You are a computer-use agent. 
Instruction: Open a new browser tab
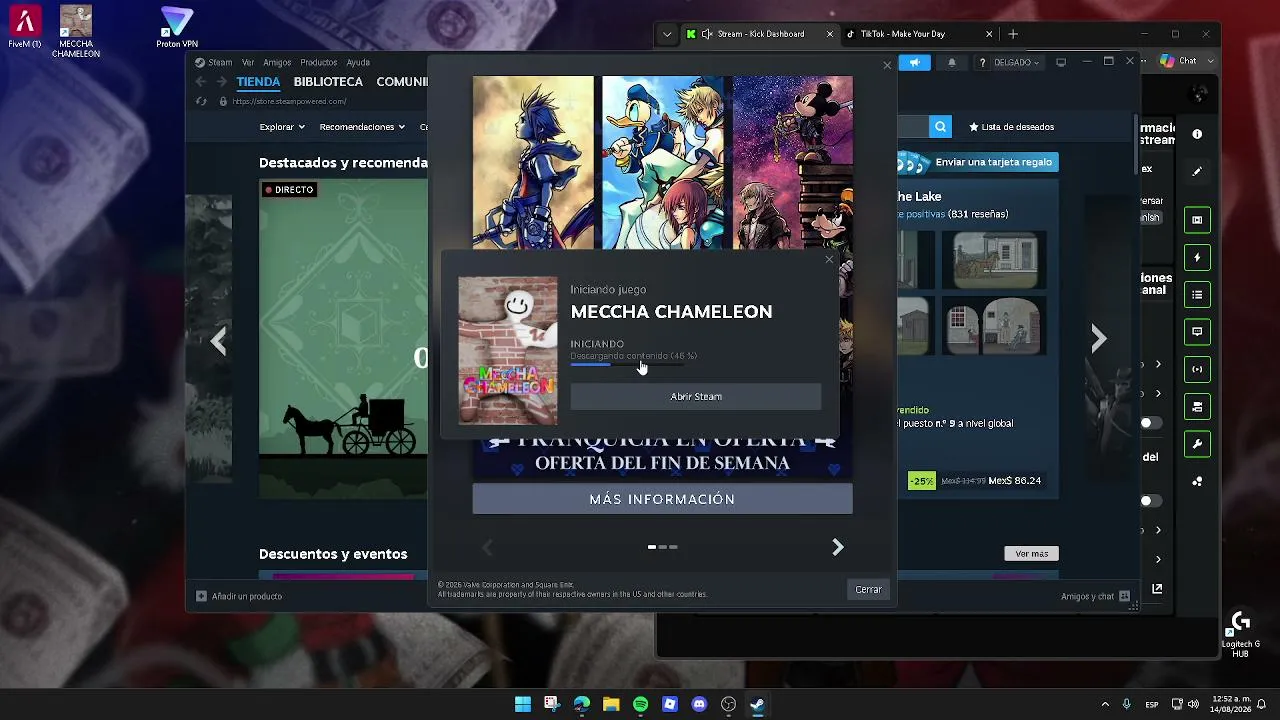click(x=1013, y=34)
